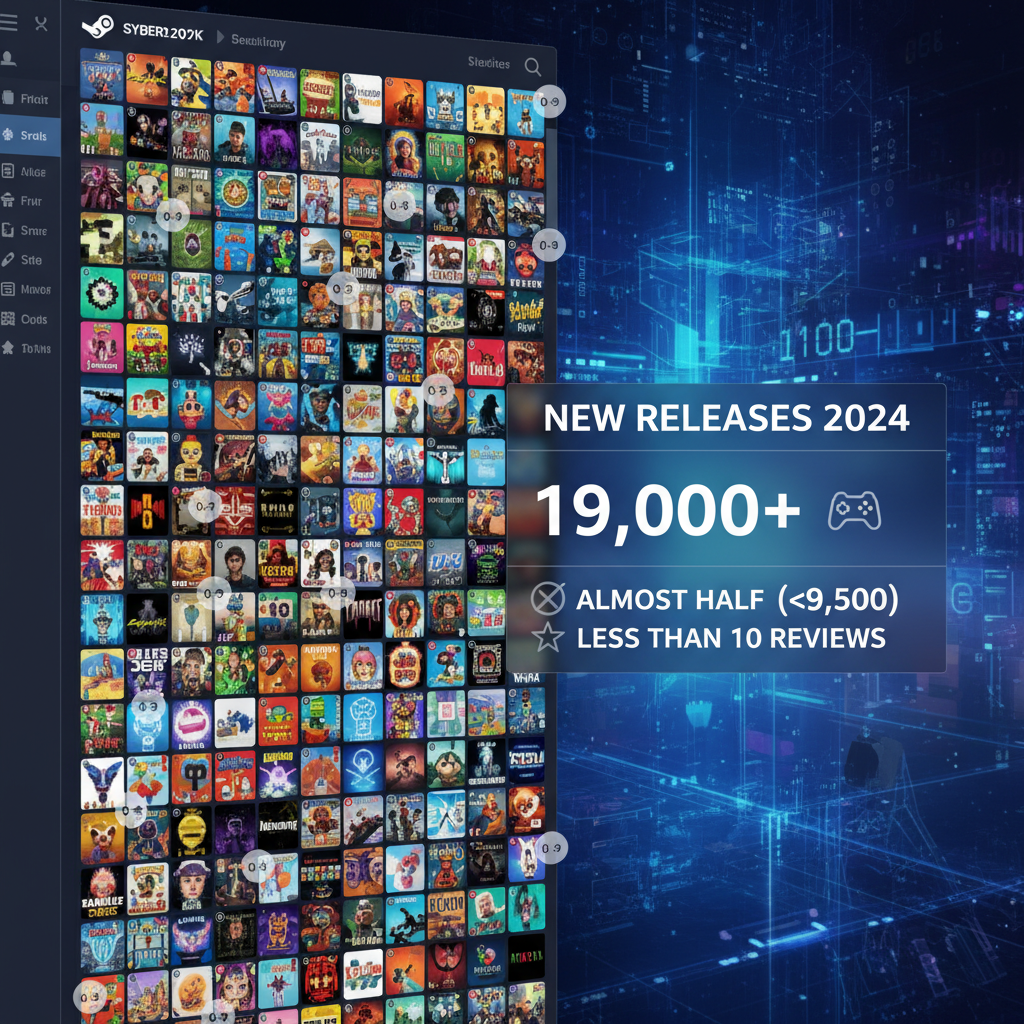The height and width of the screenshot is (1024, 1024).
Task: Click the NEW RELEASES 2024 heading
Action: (x=726, y=417)
